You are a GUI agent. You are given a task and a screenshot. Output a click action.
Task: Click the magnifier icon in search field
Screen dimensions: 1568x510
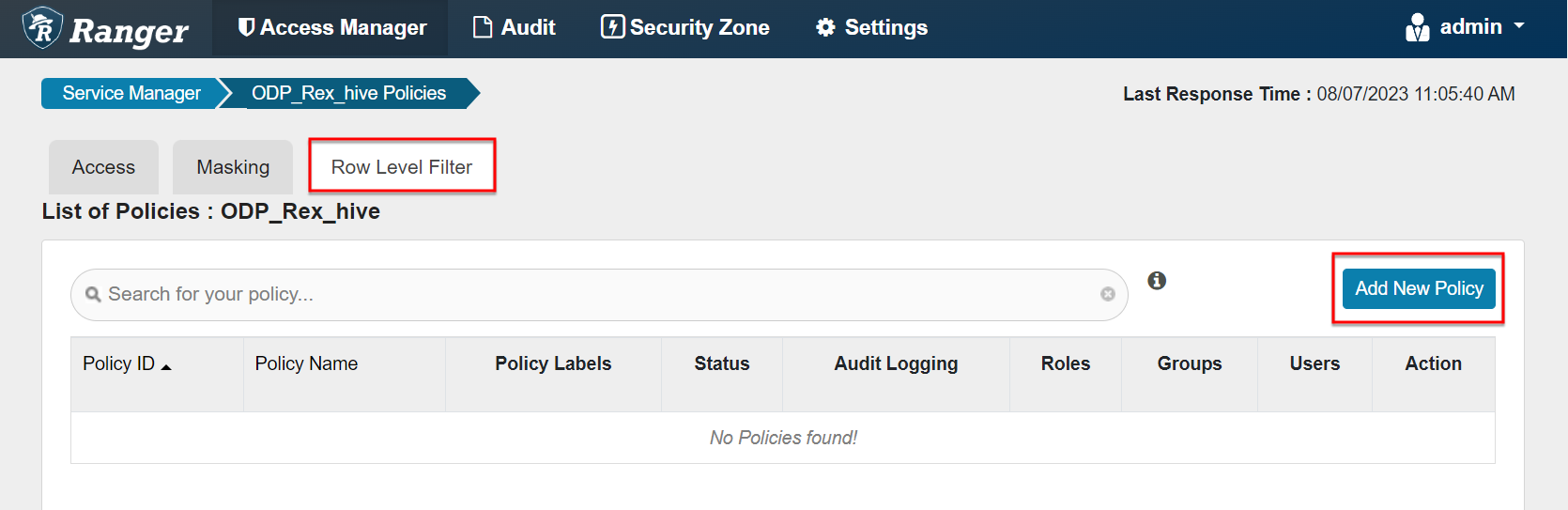point(93,294)
